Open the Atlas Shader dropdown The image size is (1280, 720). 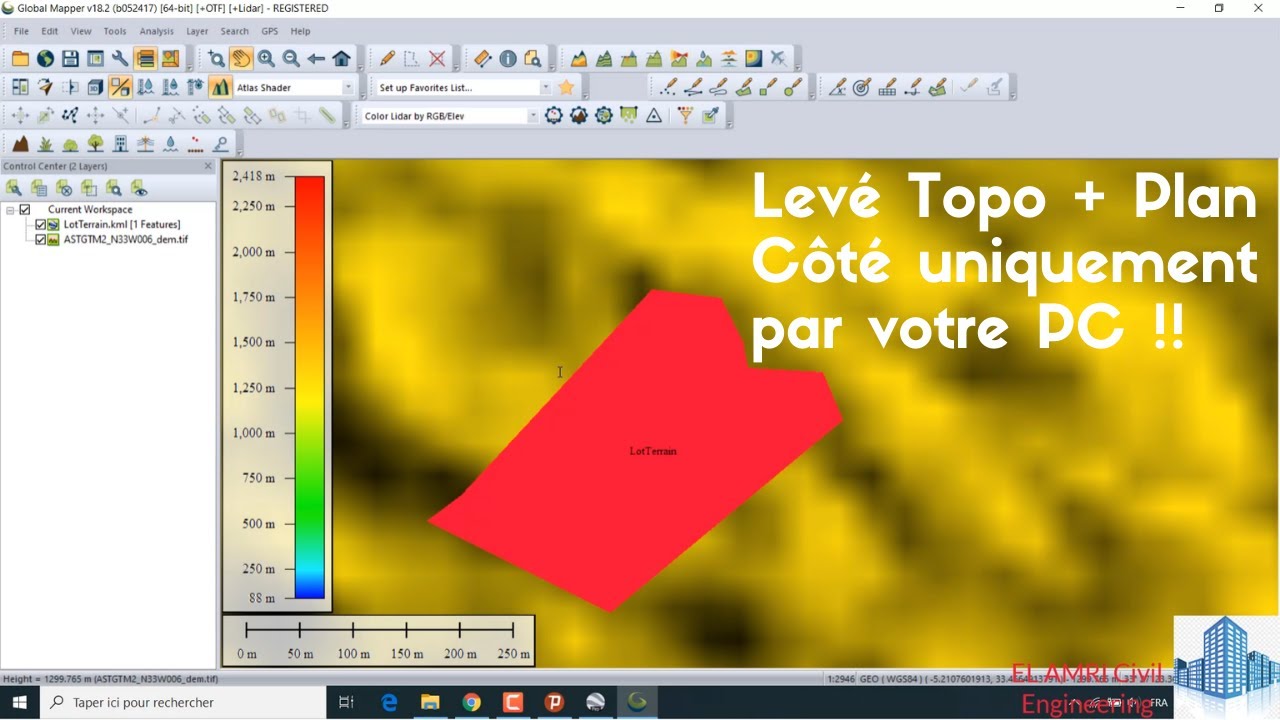pos(348,87)
